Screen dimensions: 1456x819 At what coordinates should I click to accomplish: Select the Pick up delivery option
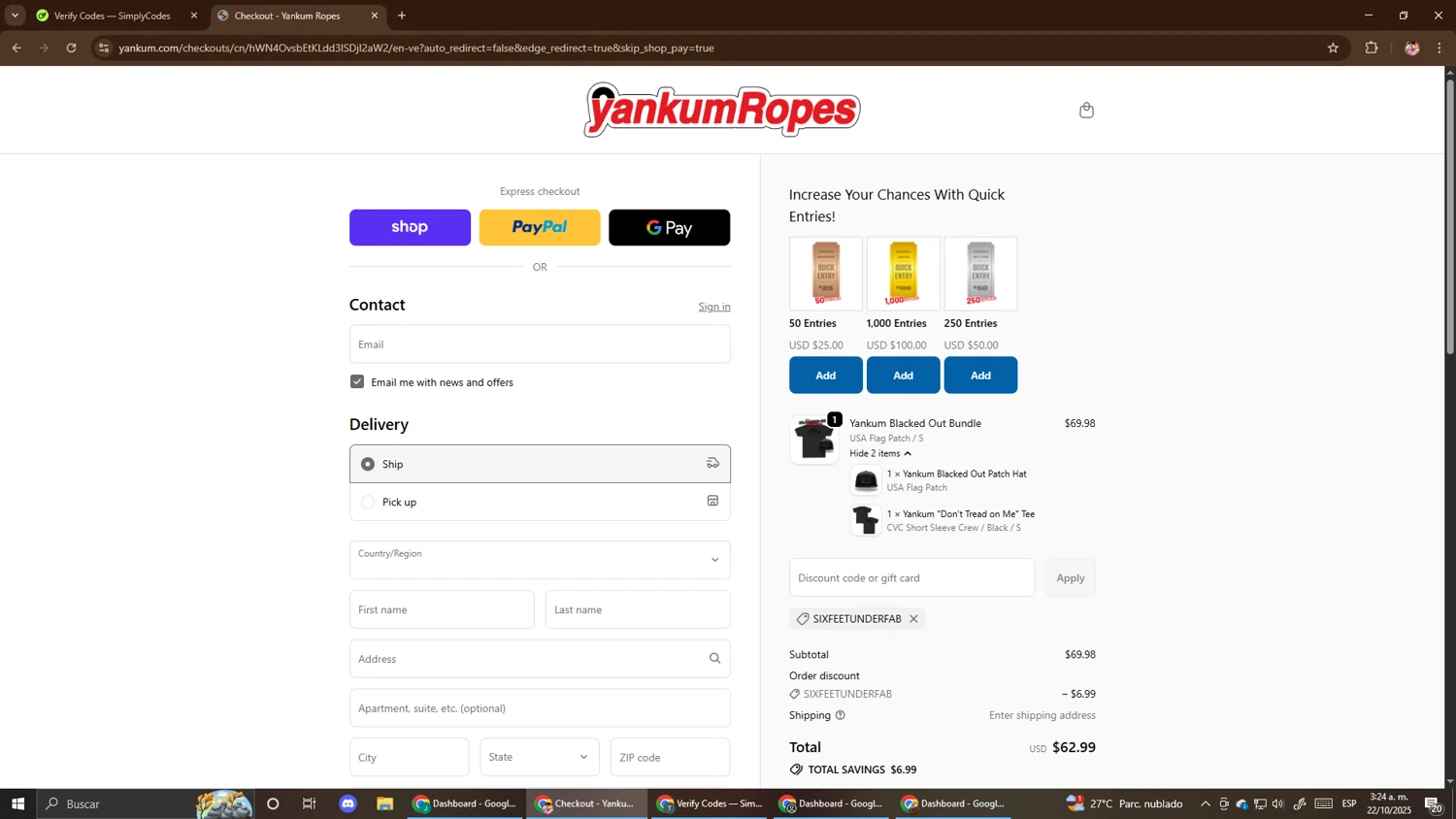tap(540, 502)
